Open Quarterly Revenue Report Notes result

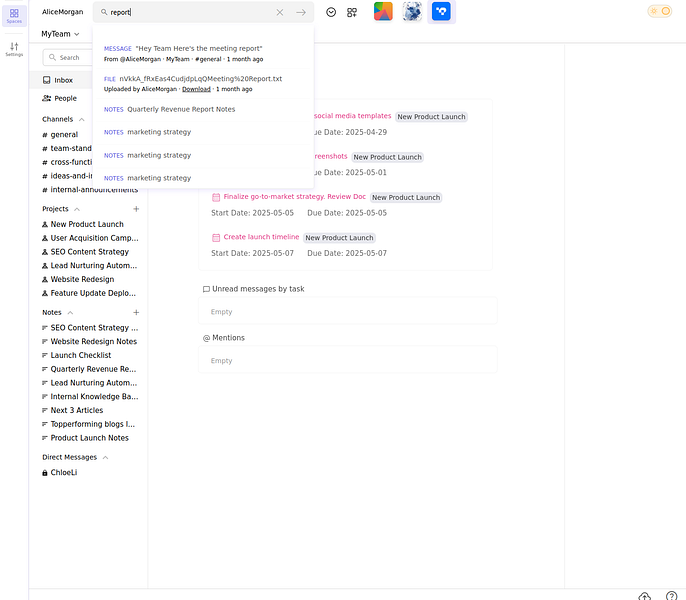(x=203, y=109)
